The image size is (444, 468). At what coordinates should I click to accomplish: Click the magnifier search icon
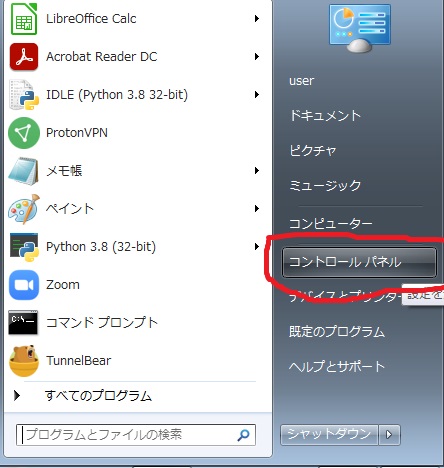(244, 435)
